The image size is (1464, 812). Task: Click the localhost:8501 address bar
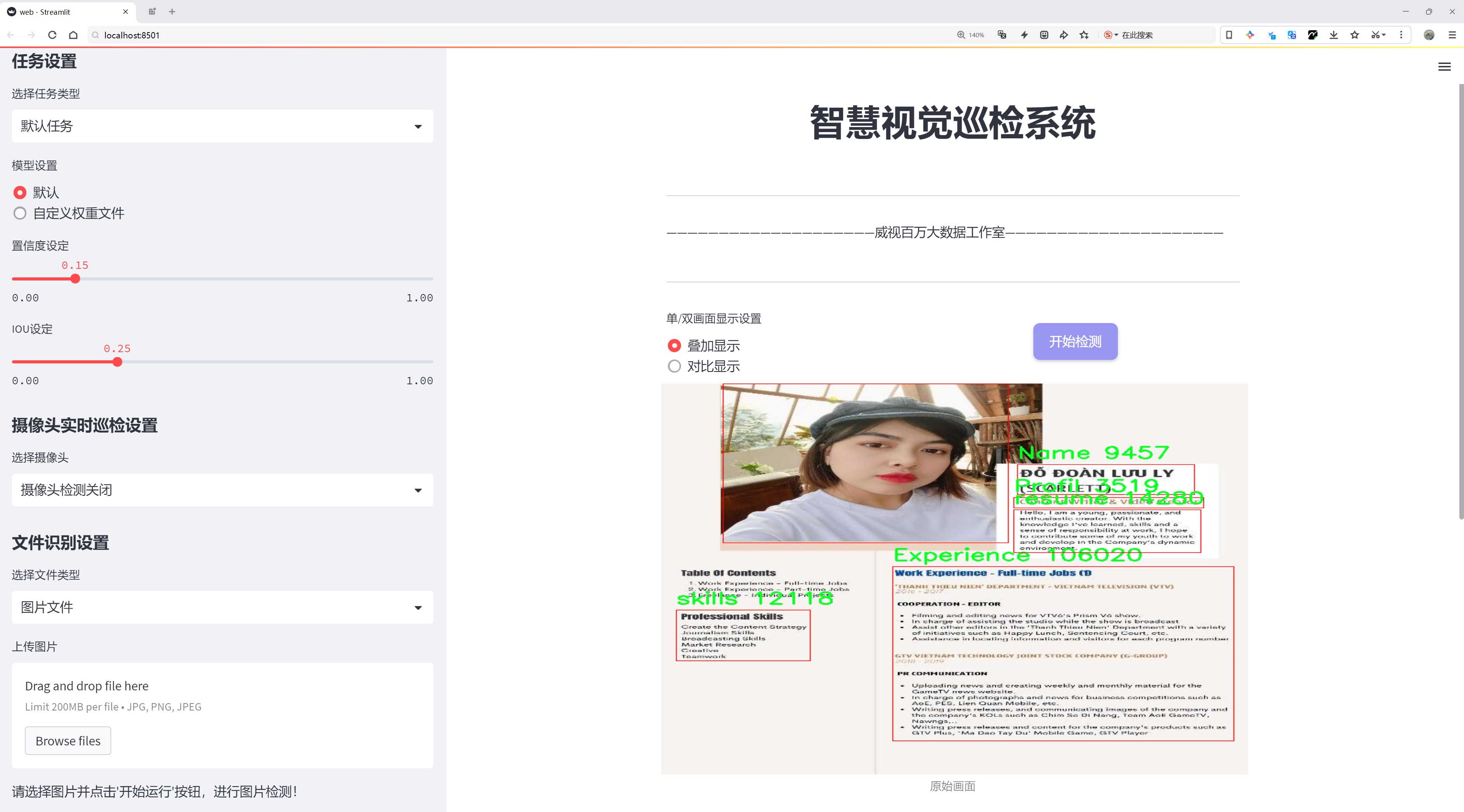click(512, 35)
